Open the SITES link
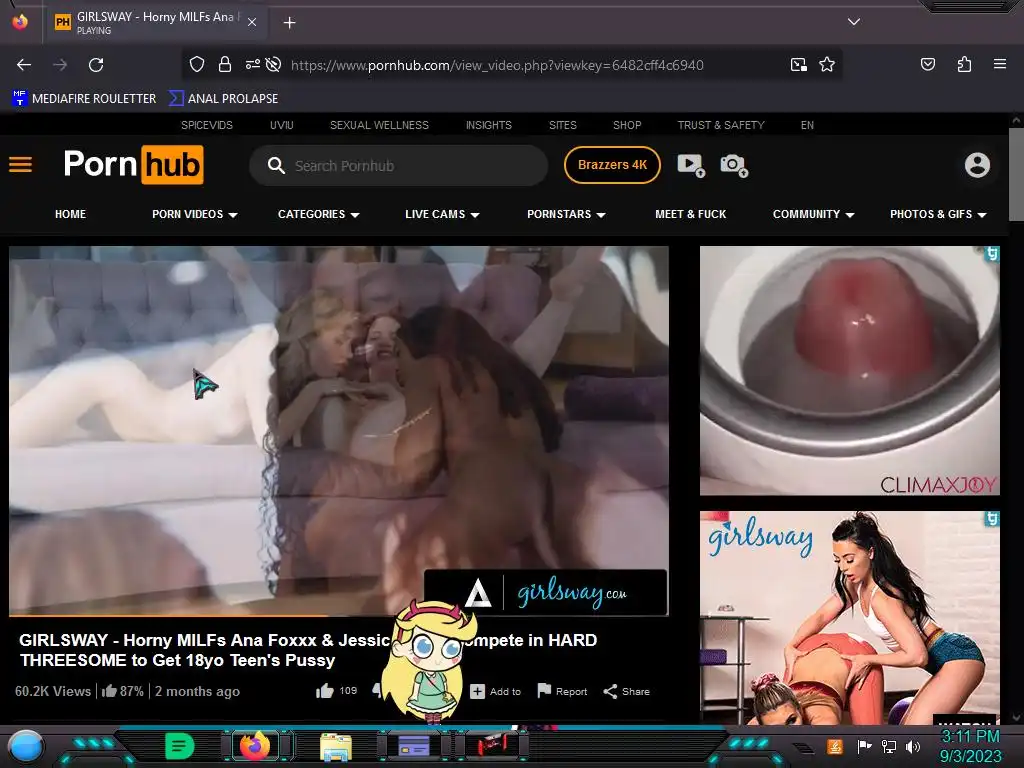1024x768 pixels. [562, 125]
